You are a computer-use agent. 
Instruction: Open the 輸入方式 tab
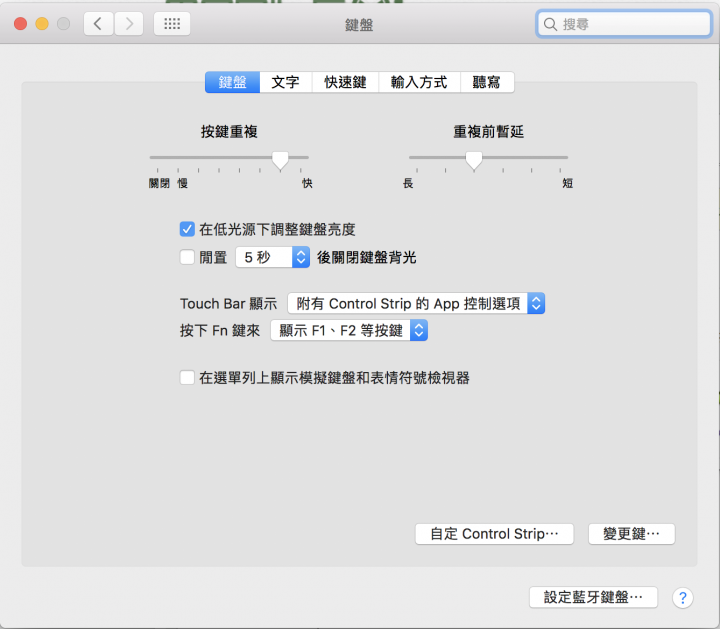click(x=419, y=82)
